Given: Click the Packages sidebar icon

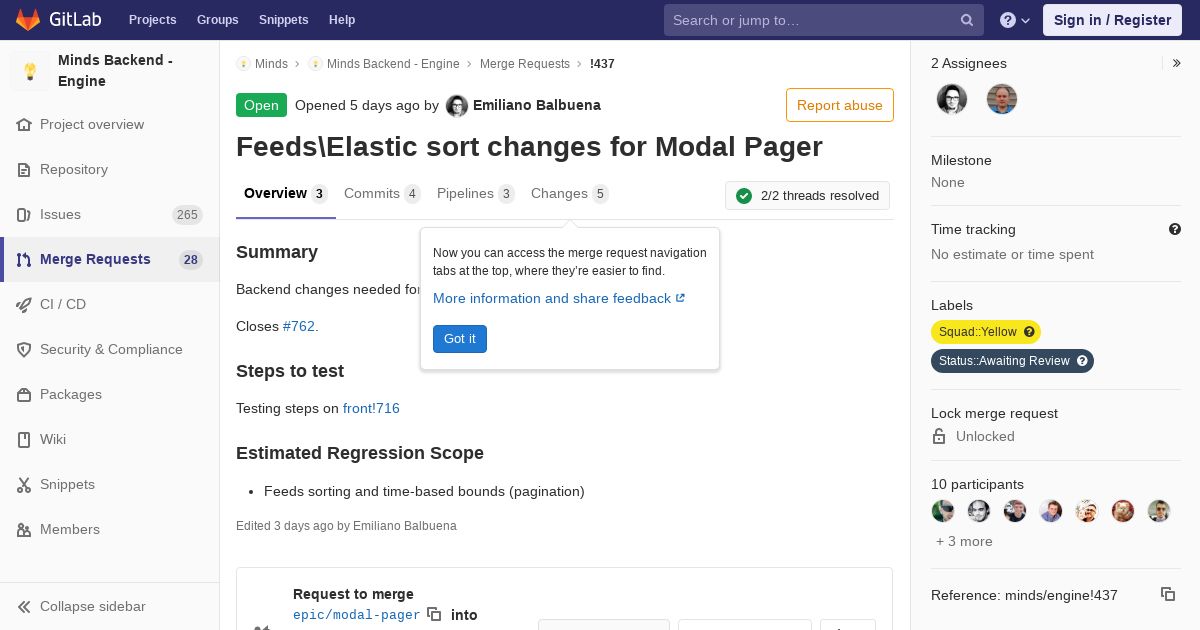Looking at the screenshot, I should pos(24,394).
